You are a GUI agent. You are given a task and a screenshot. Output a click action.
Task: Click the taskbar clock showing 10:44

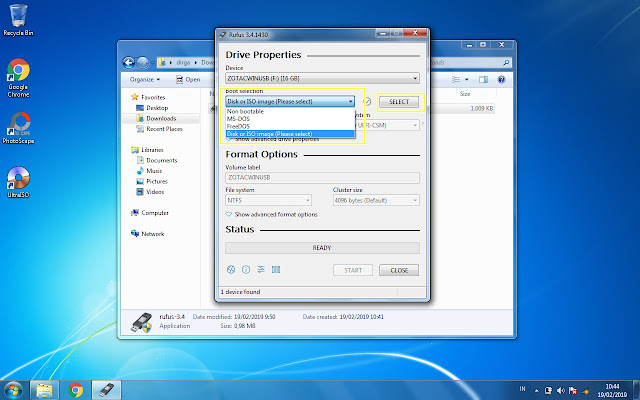coord(612,391)
